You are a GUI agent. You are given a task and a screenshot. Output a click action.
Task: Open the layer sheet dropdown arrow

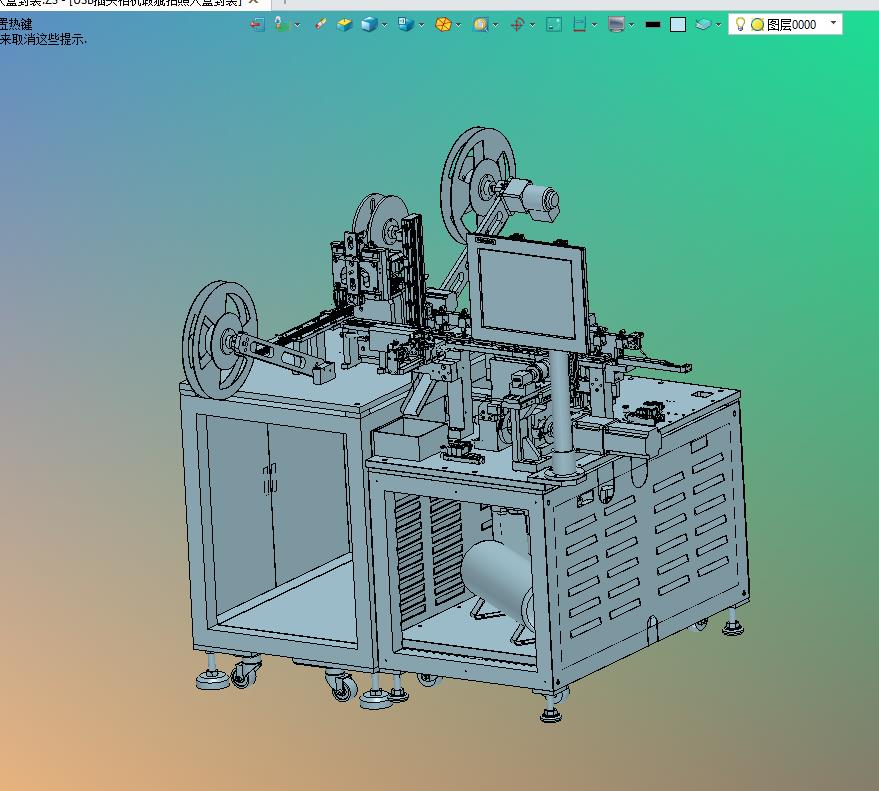(x=718, y=25)
